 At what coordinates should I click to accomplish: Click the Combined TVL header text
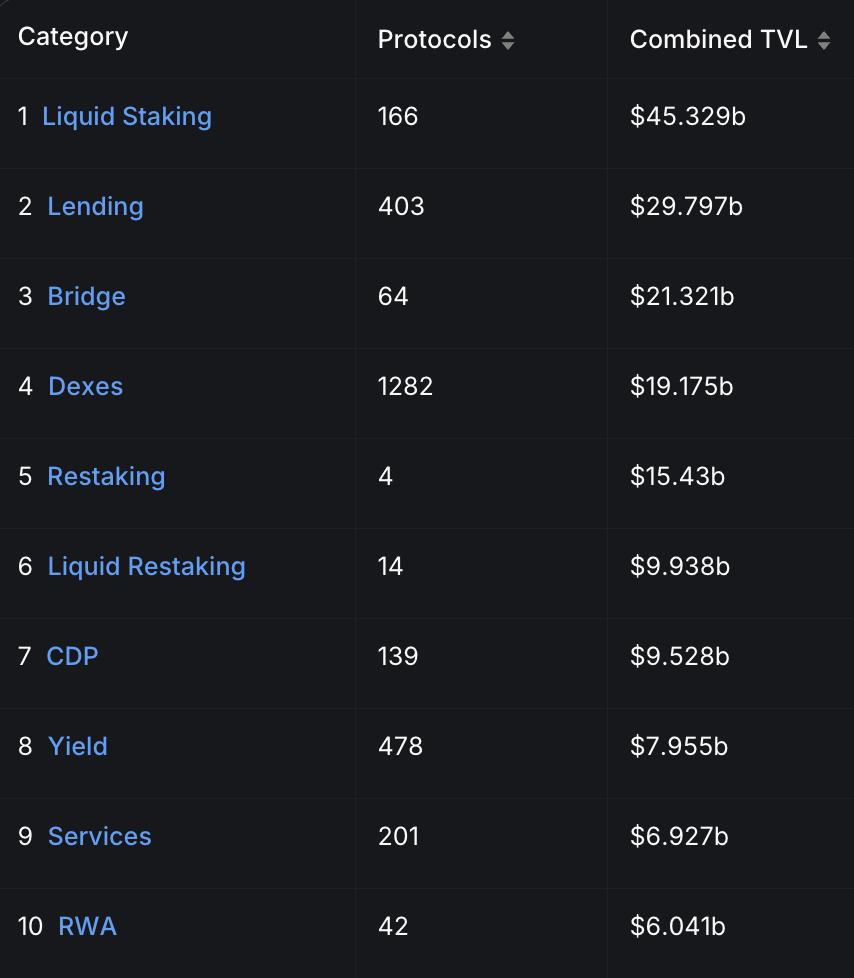718,40
